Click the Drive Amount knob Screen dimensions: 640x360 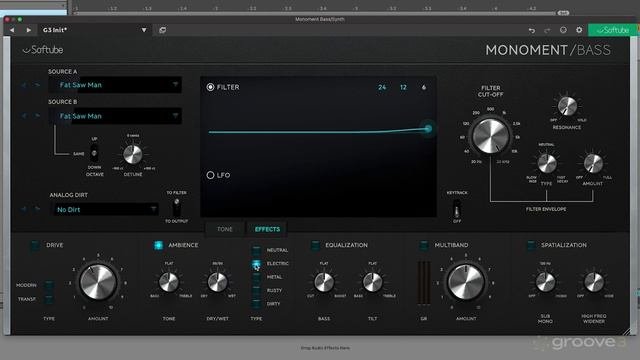[x=98, y=282]
